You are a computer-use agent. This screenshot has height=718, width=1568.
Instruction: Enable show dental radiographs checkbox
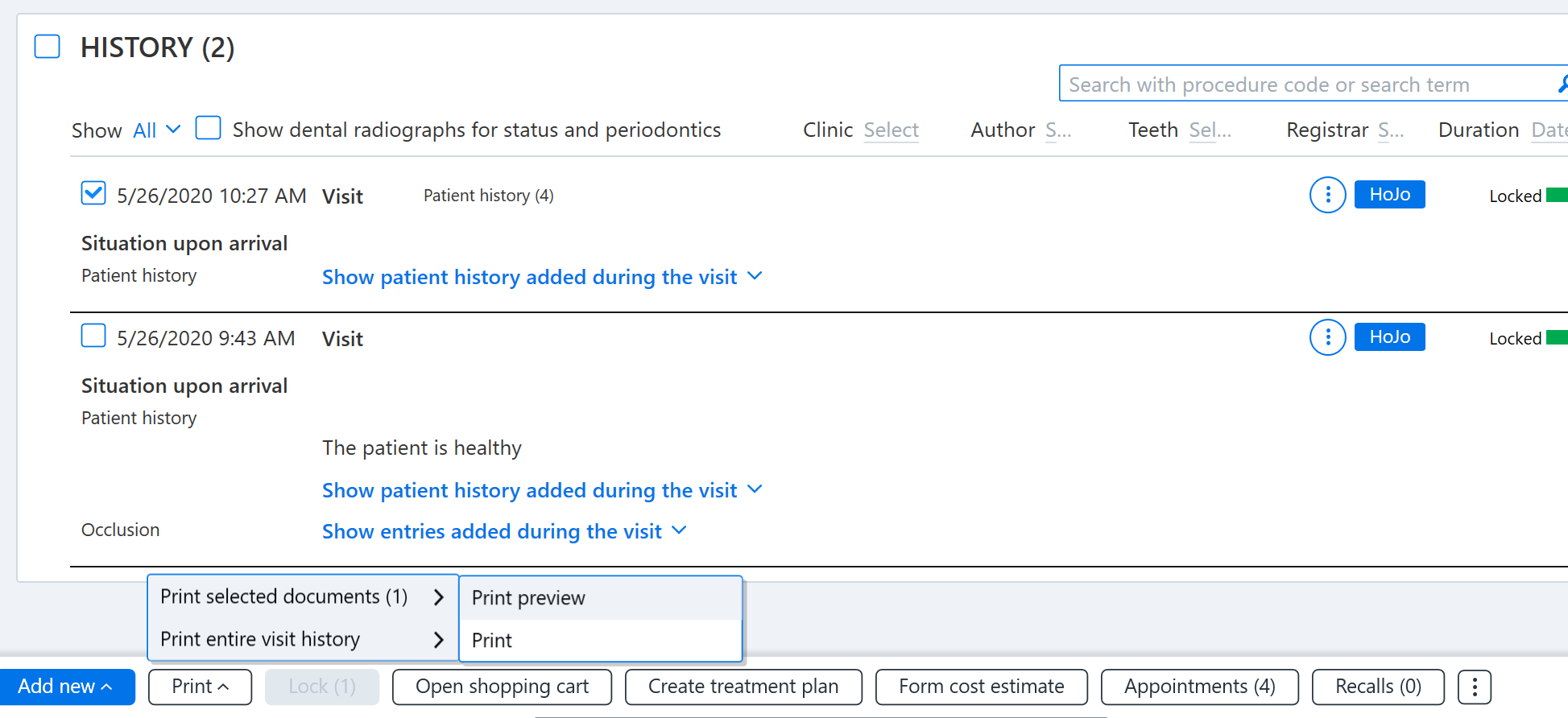coord(209,128)
